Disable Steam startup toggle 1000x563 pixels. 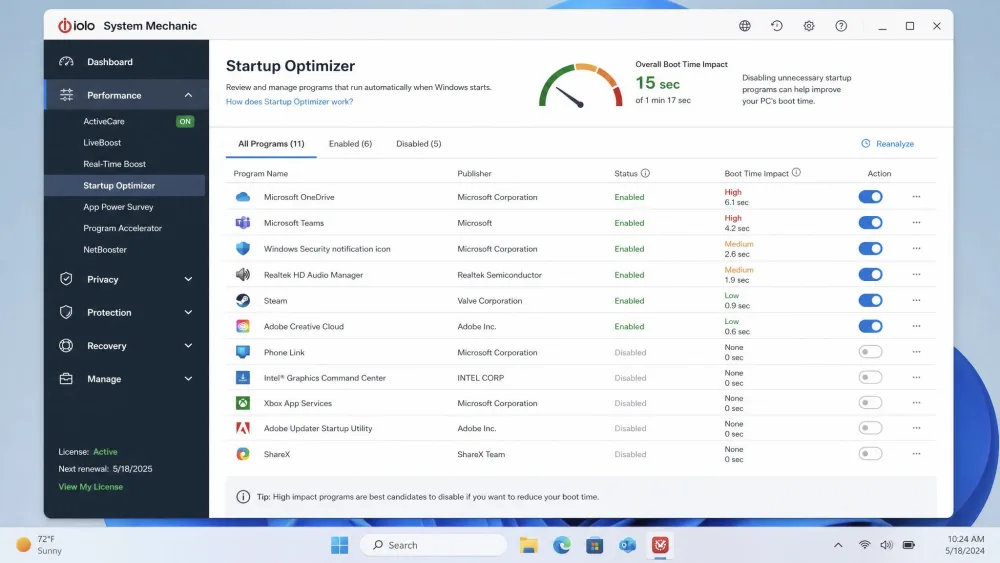[x=871, y=300]
